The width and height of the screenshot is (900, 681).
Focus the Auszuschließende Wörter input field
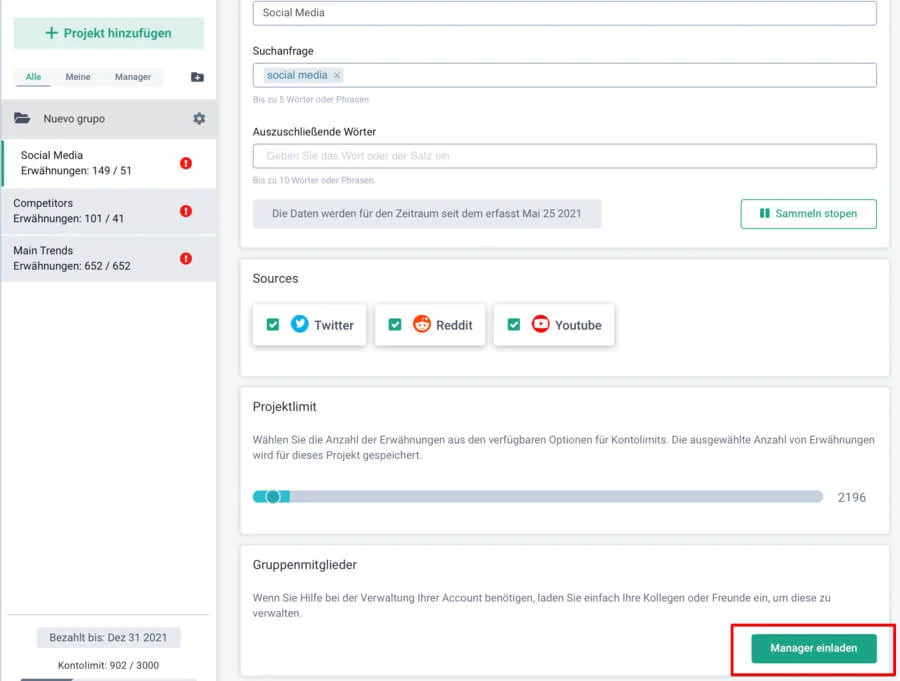click(x=564, y=156)
